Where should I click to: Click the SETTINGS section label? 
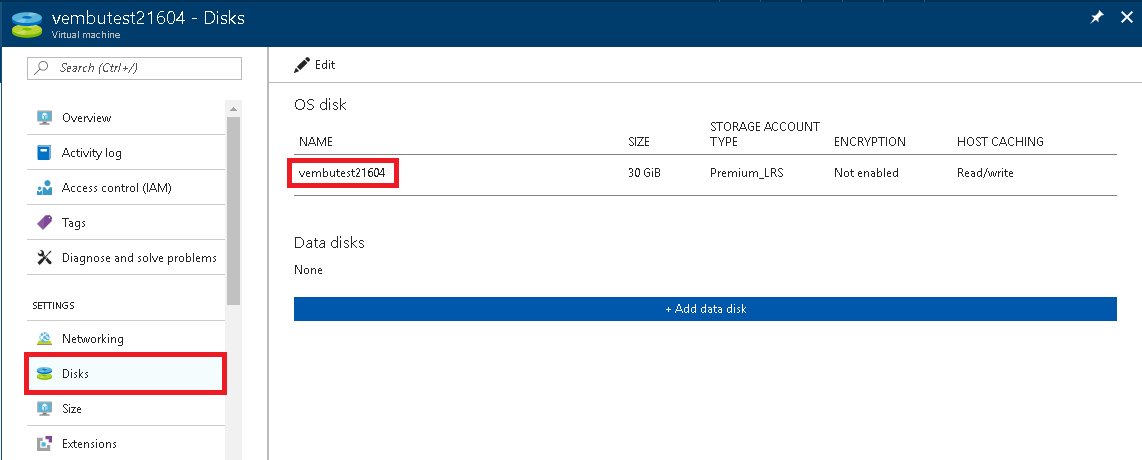(53, 306)
